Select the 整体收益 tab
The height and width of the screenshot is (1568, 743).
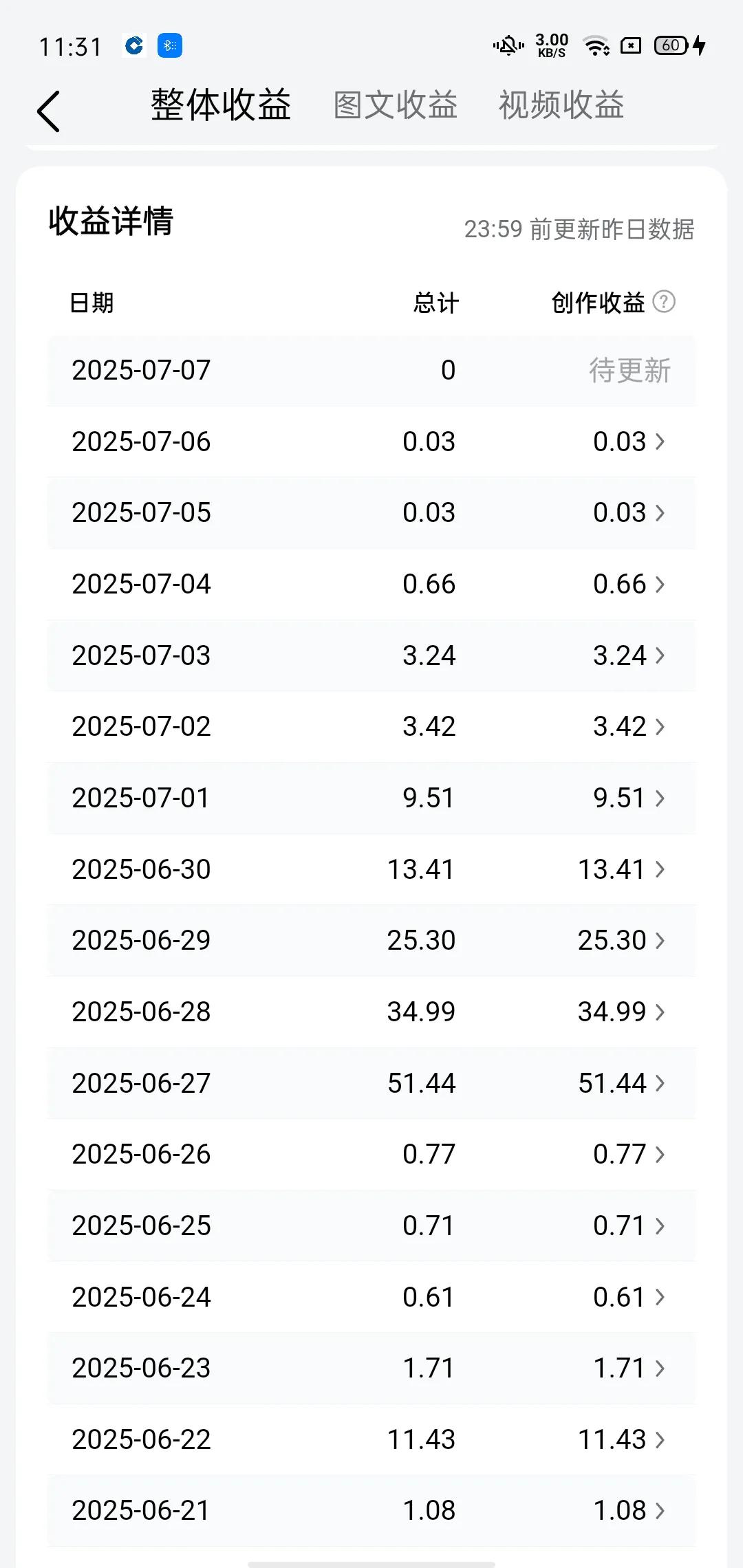click(221, 105)
